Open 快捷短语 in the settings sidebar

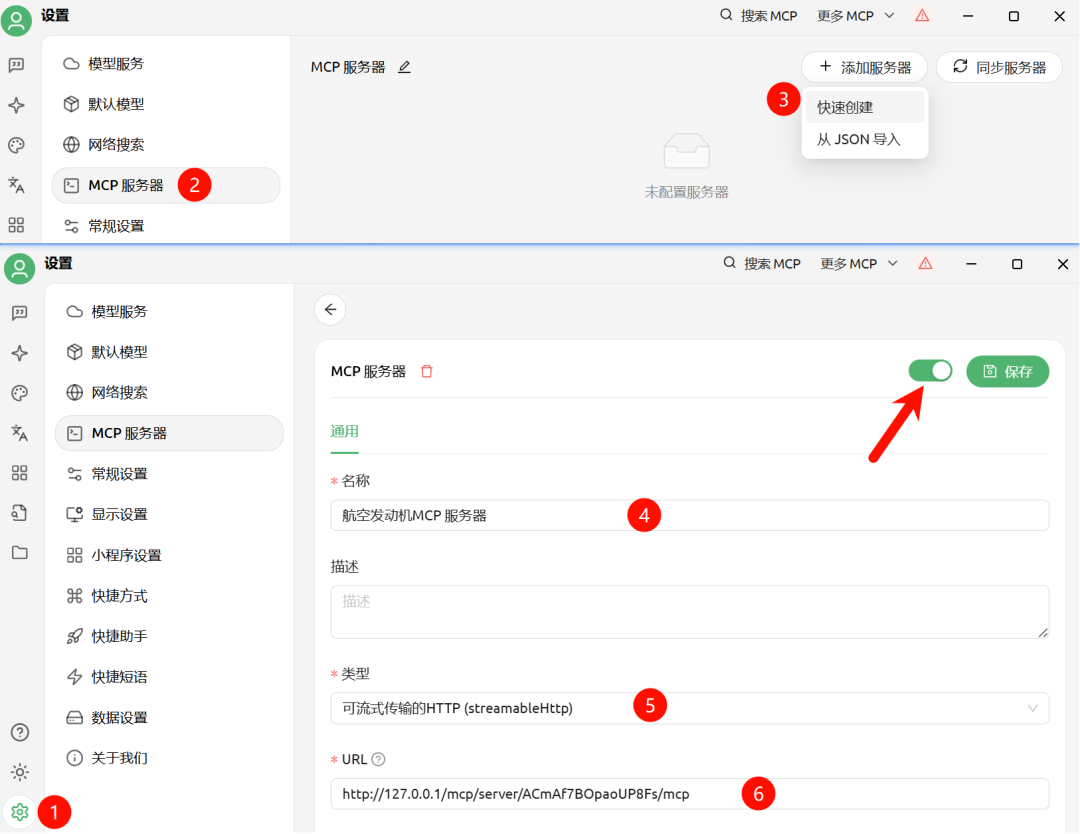[169, 677]
